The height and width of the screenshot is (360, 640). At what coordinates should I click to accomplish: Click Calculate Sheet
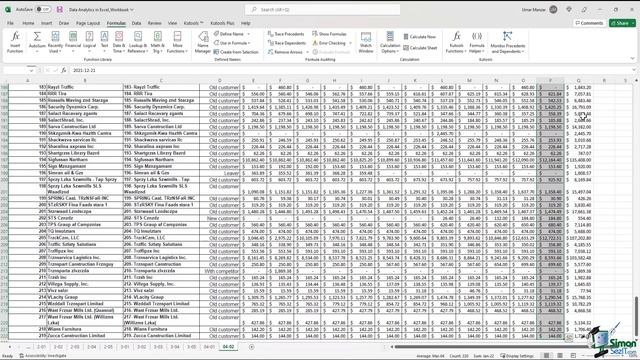[x=420, y=48]
